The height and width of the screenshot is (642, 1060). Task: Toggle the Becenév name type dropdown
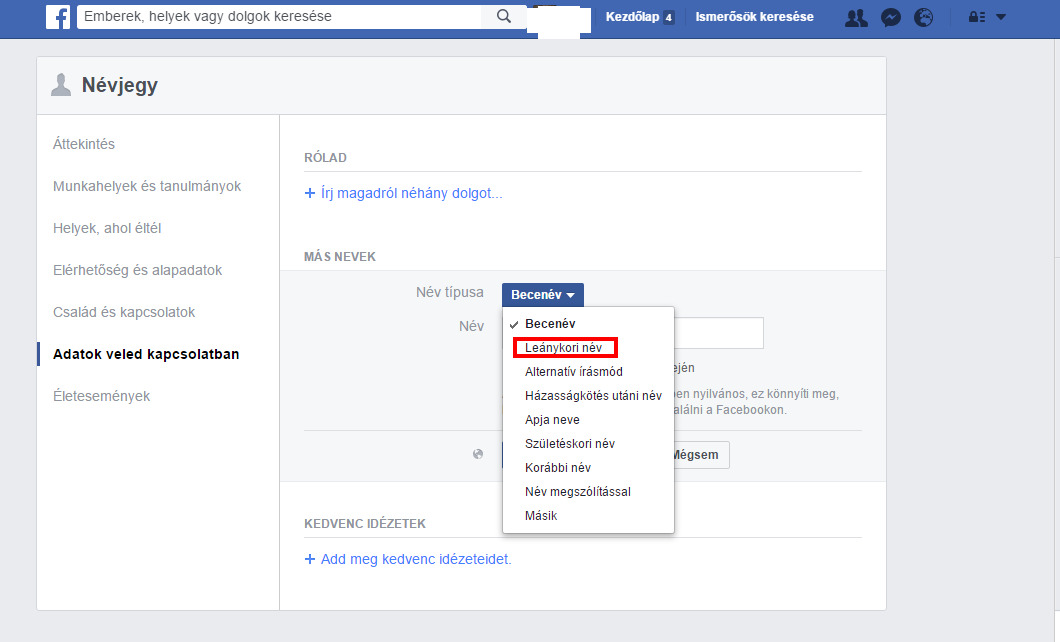[x=543, y=295]
